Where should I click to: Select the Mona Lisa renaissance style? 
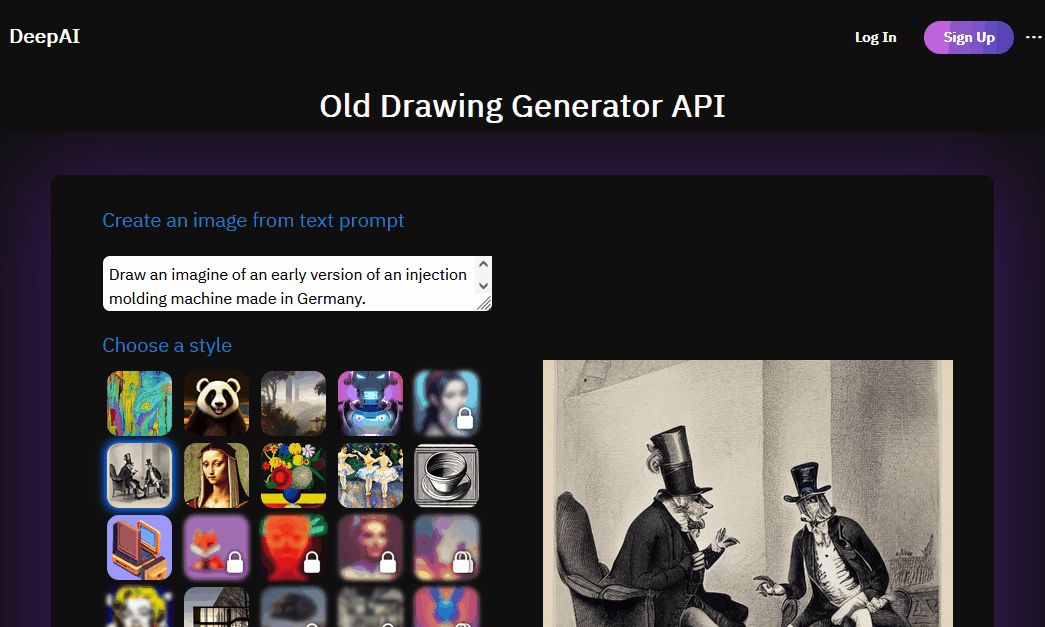(216, 476)
